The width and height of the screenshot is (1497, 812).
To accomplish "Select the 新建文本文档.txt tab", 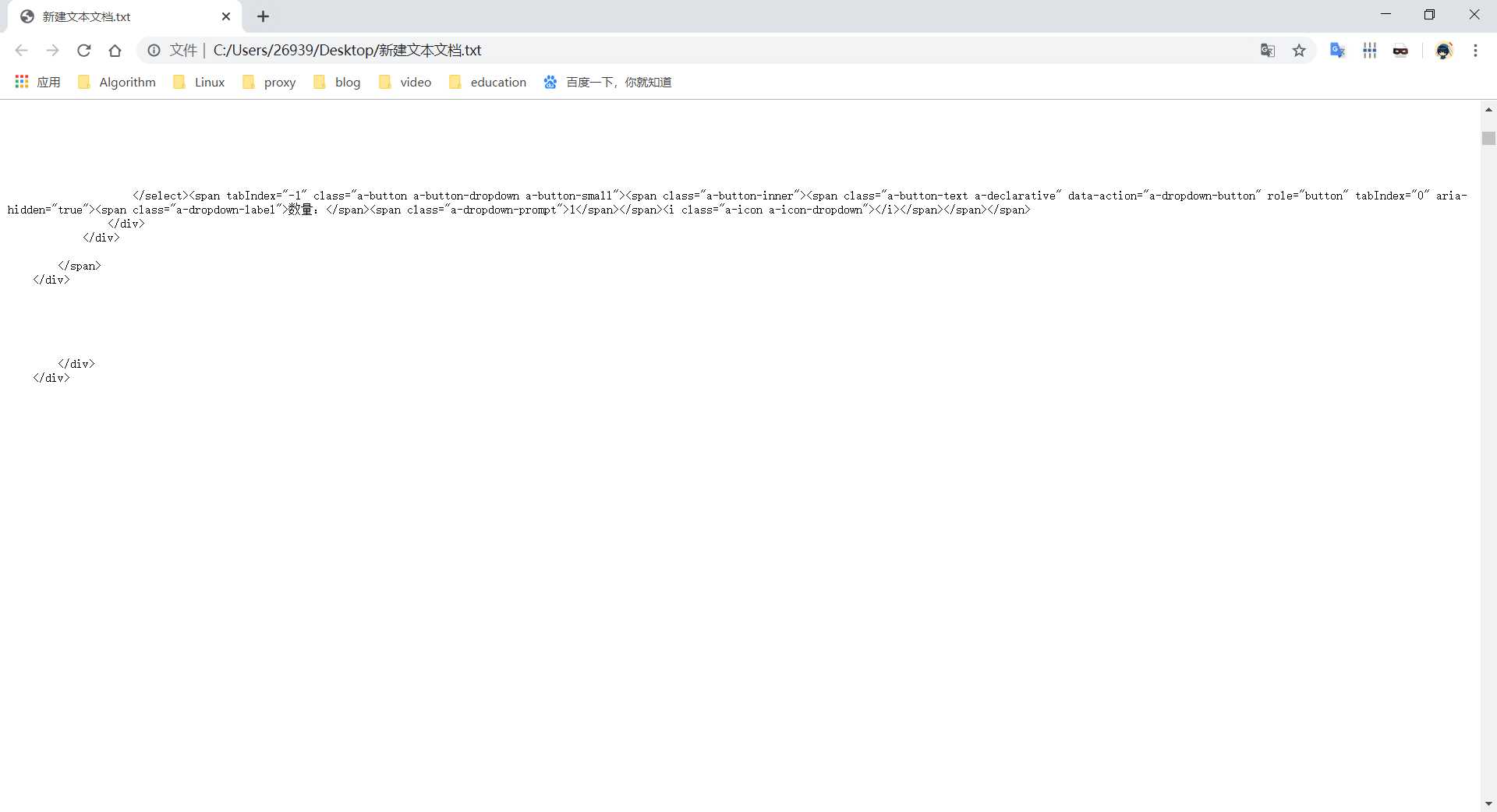I will [125, 16].
